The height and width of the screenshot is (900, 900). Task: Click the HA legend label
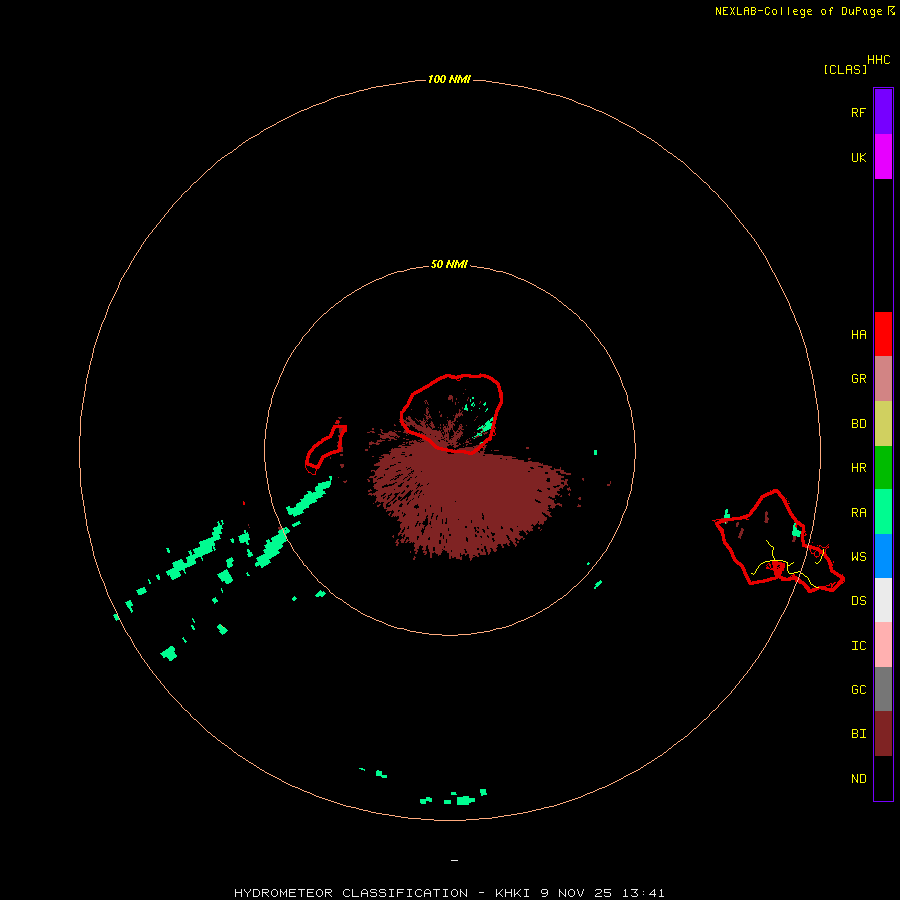(x=858, y=335)
